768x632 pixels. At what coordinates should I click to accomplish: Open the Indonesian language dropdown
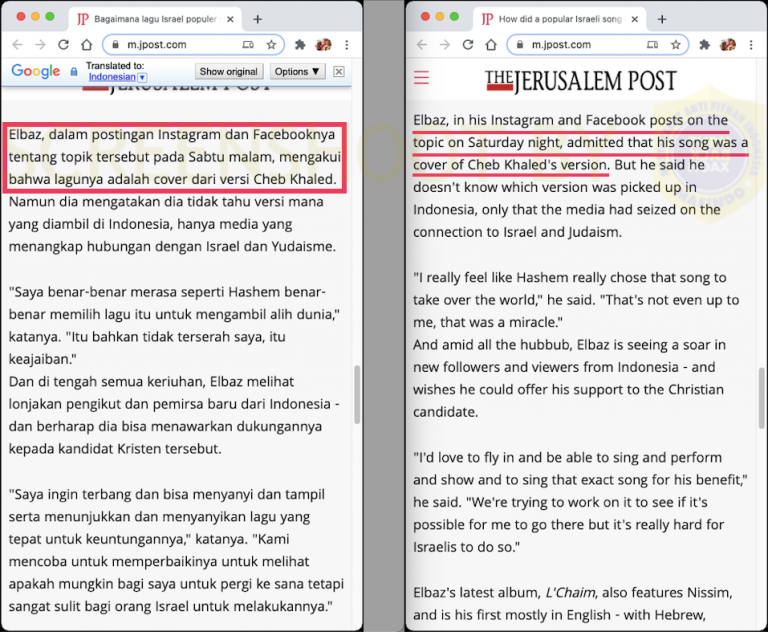click(x=117, y=77)
